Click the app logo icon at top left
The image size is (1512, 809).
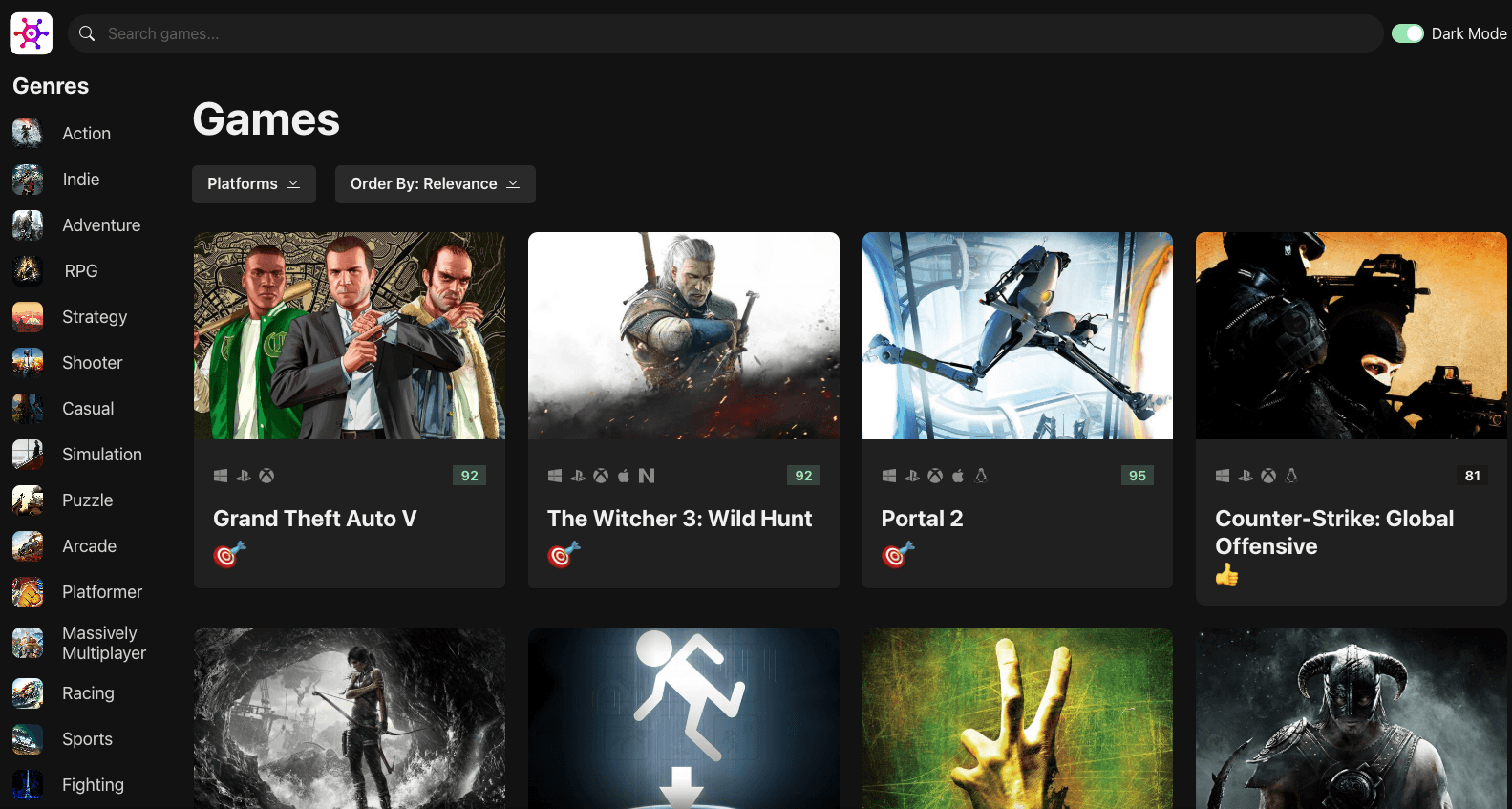[31, 33]
